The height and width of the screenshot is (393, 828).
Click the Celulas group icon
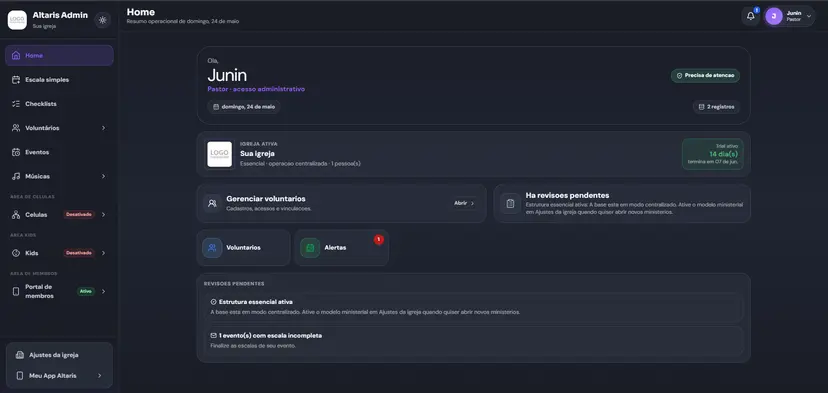16,215
